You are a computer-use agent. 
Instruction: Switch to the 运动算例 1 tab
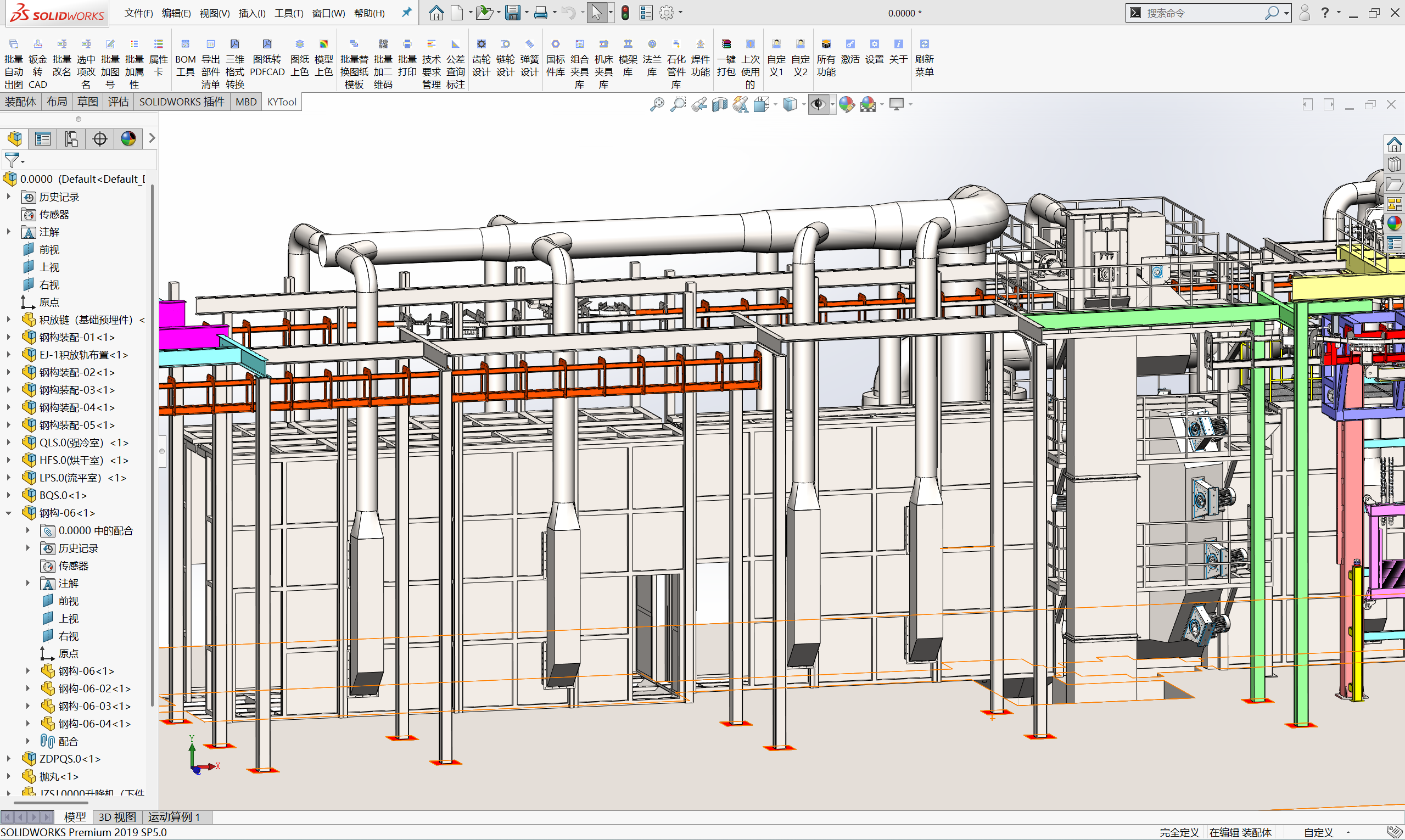tap(174, 817)
